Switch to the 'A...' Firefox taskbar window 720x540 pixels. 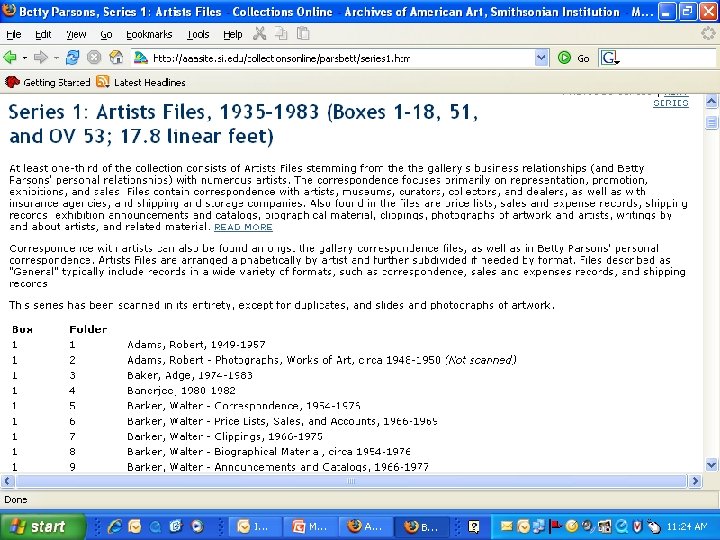tap(366, 527)
